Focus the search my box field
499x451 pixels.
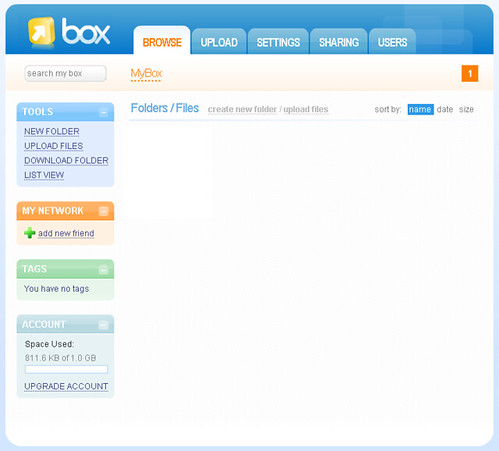(65, 73)
